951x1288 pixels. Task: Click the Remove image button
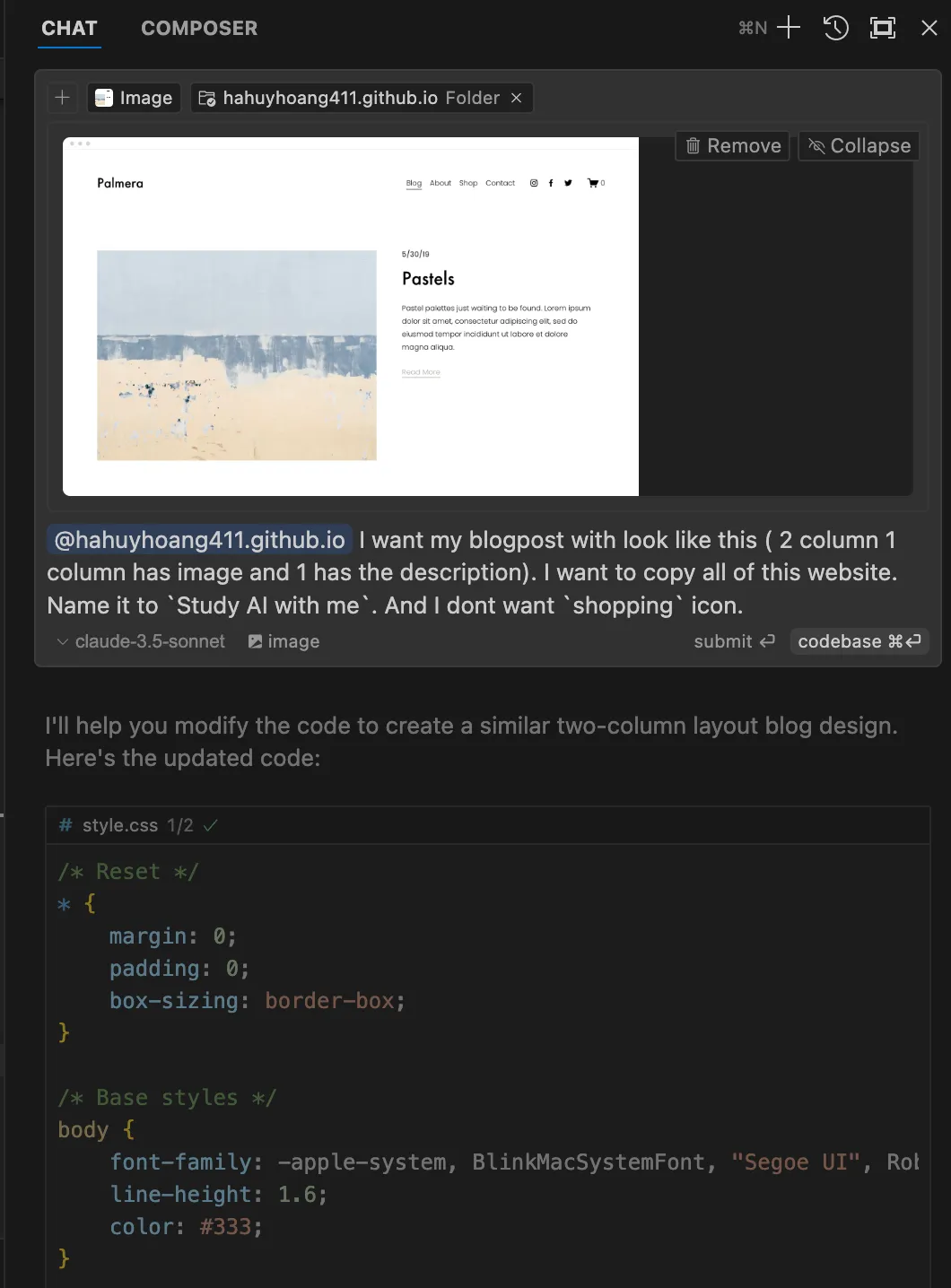click(732, 145)
